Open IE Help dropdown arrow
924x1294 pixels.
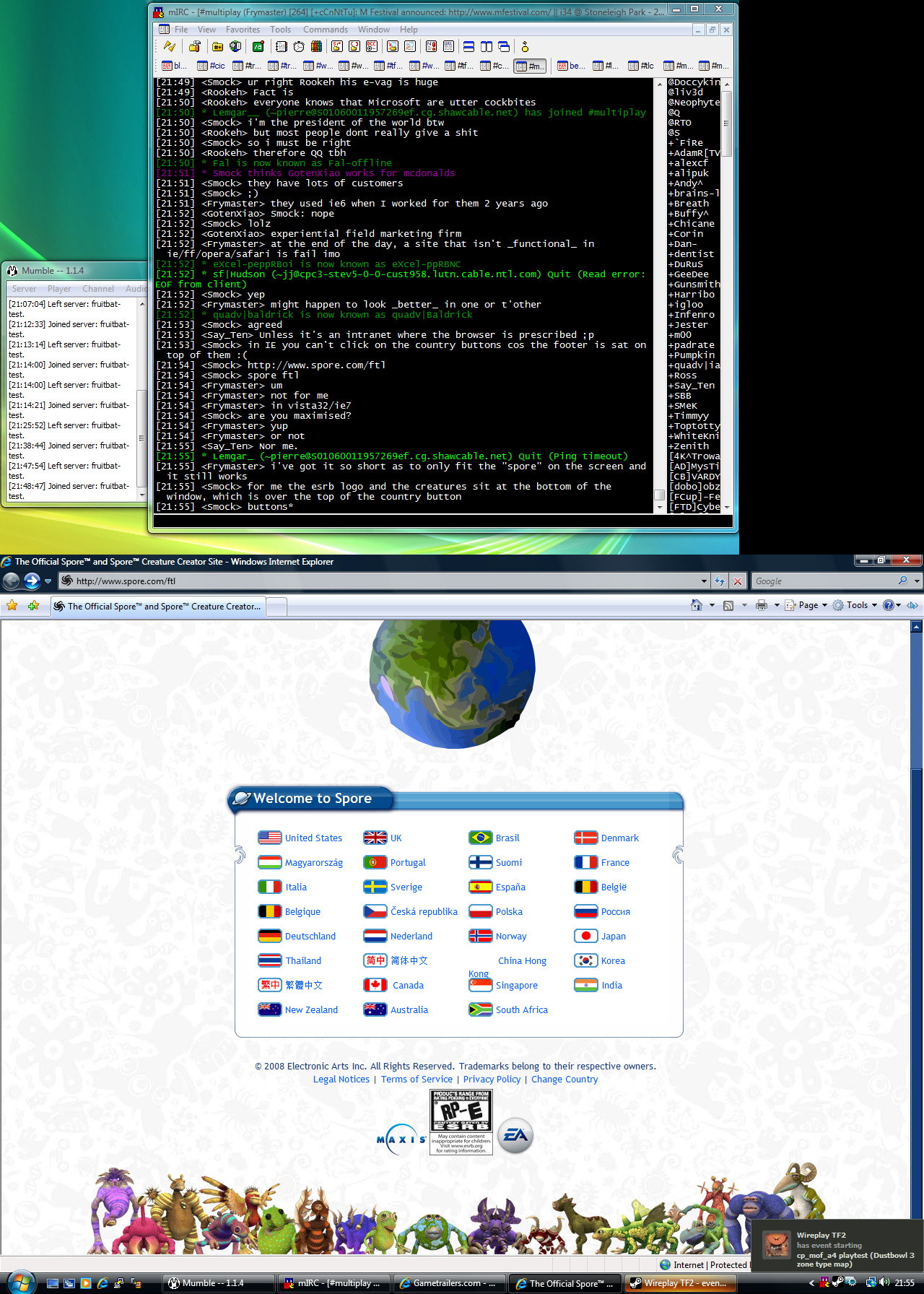pyautogui.click(x=898, y=605)
